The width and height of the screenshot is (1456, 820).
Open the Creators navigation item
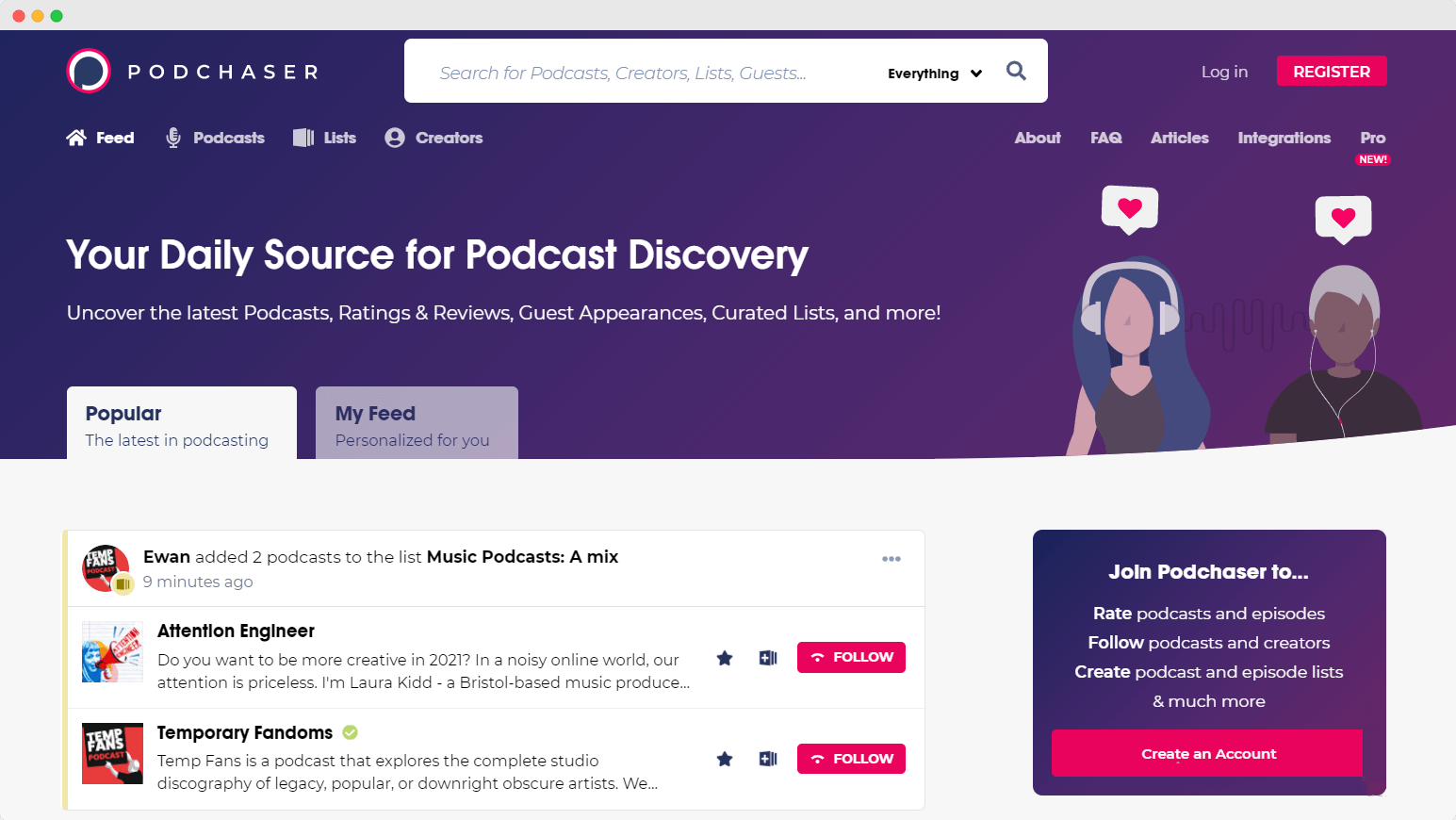point(434,138)
